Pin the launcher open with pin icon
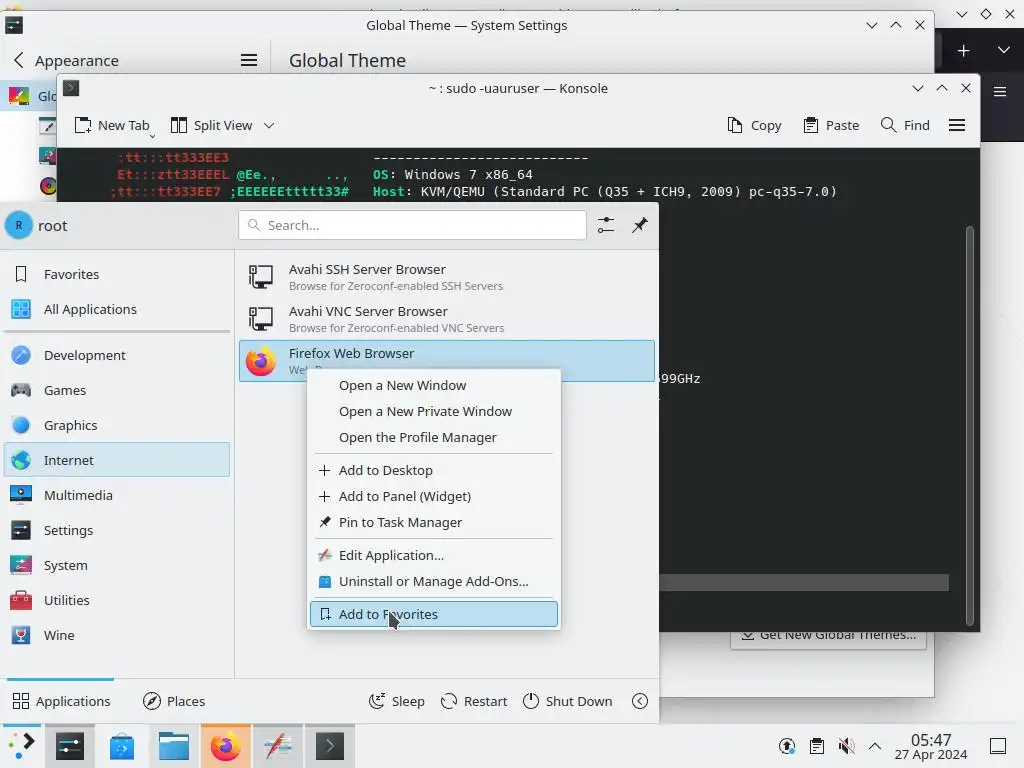 [640, 225]
